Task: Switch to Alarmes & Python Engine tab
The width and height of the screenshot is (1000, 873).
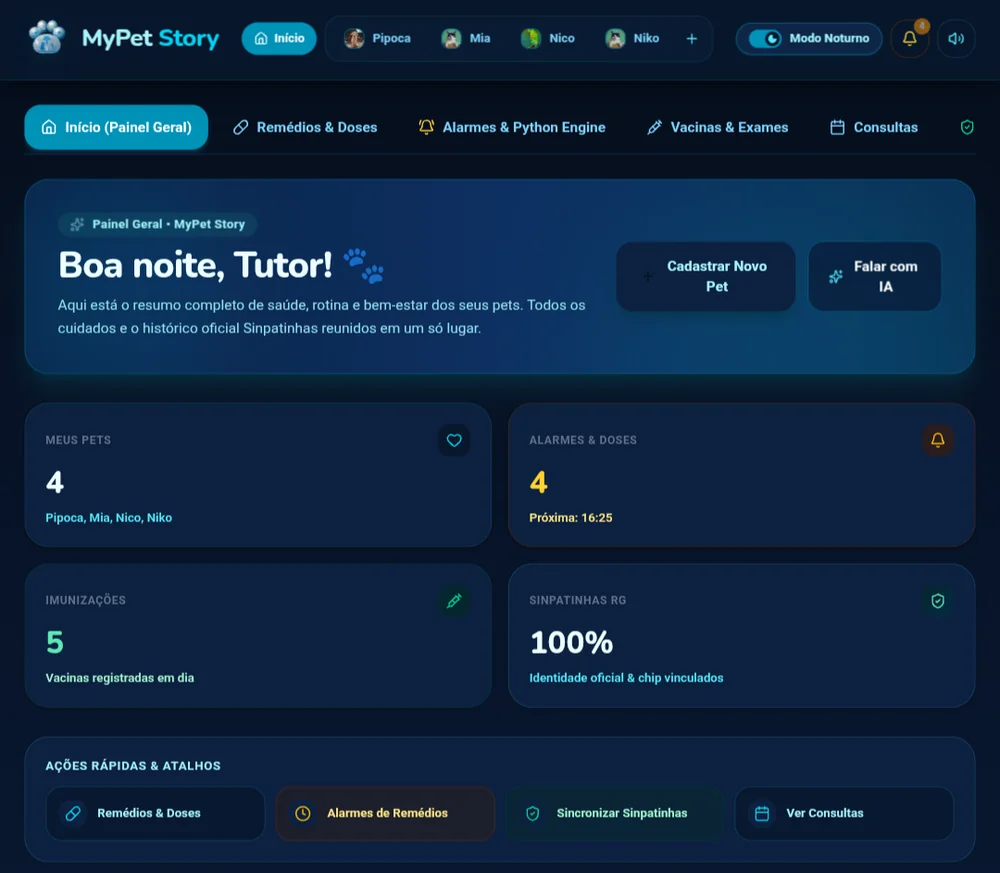Action: click(511, 128)
